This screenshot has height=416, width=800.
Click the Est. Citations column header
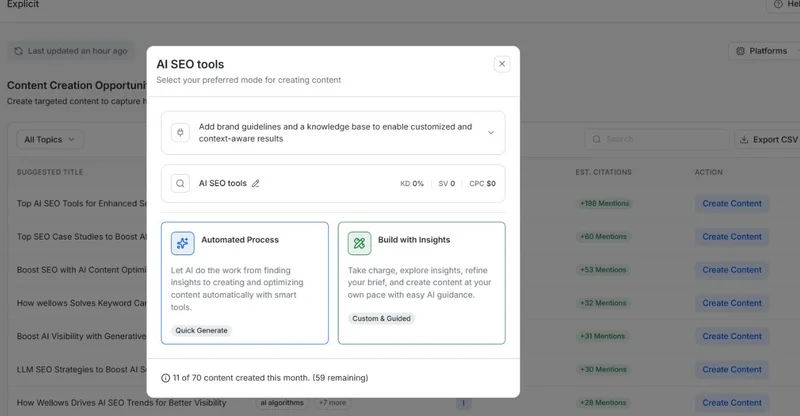click(603, 172)
